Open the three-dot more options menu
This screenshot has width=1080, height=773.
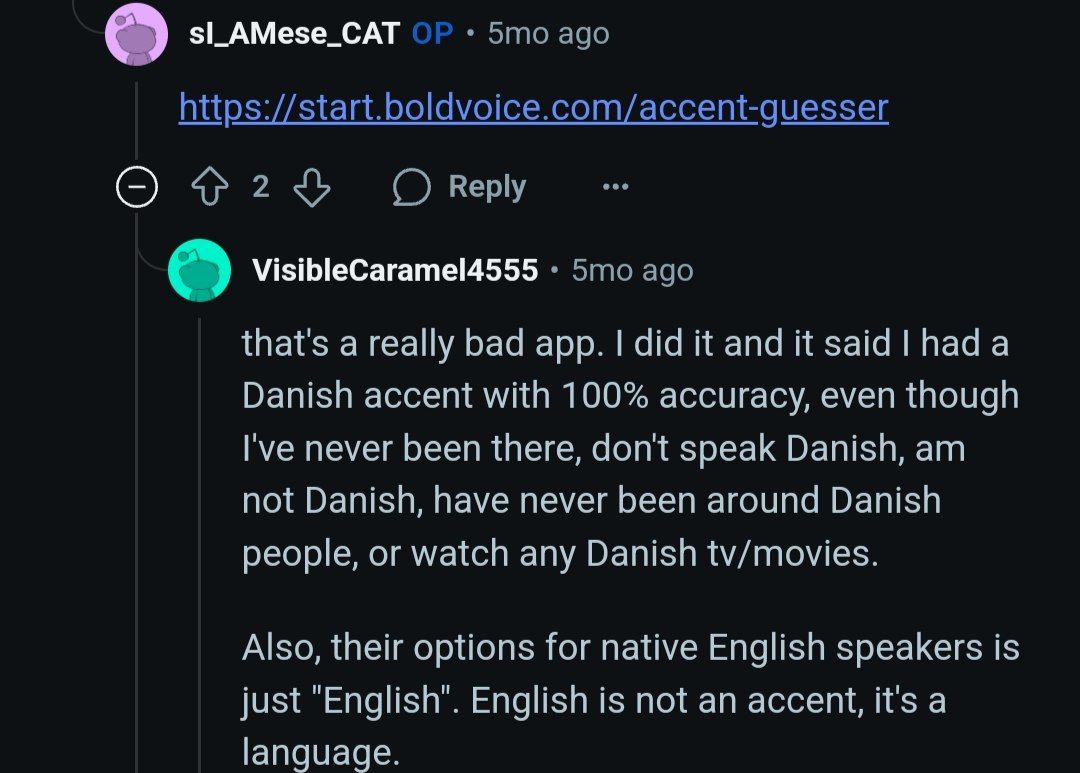tap(615, 187)
